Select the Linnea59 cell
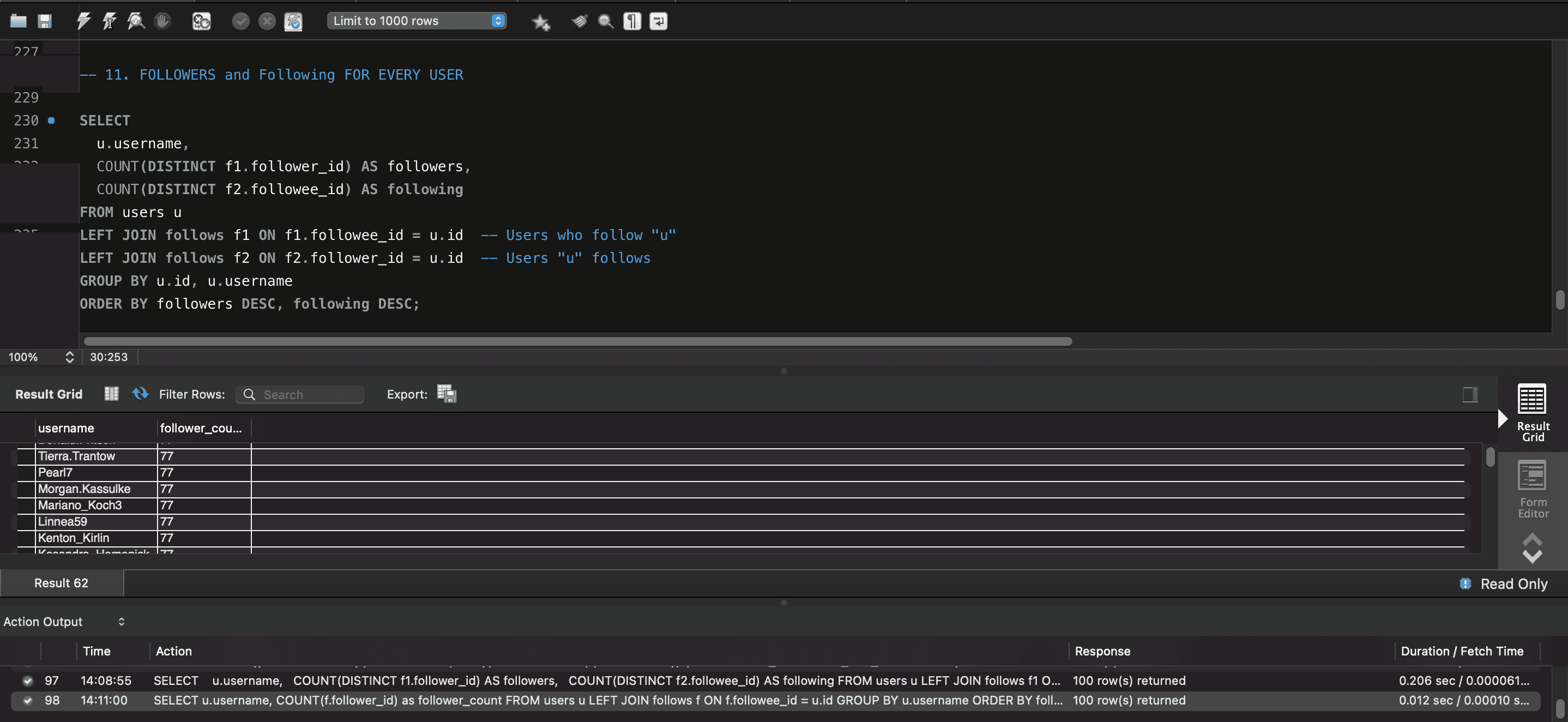This screenshot has width=1568, height=722. tap(96, 522)
